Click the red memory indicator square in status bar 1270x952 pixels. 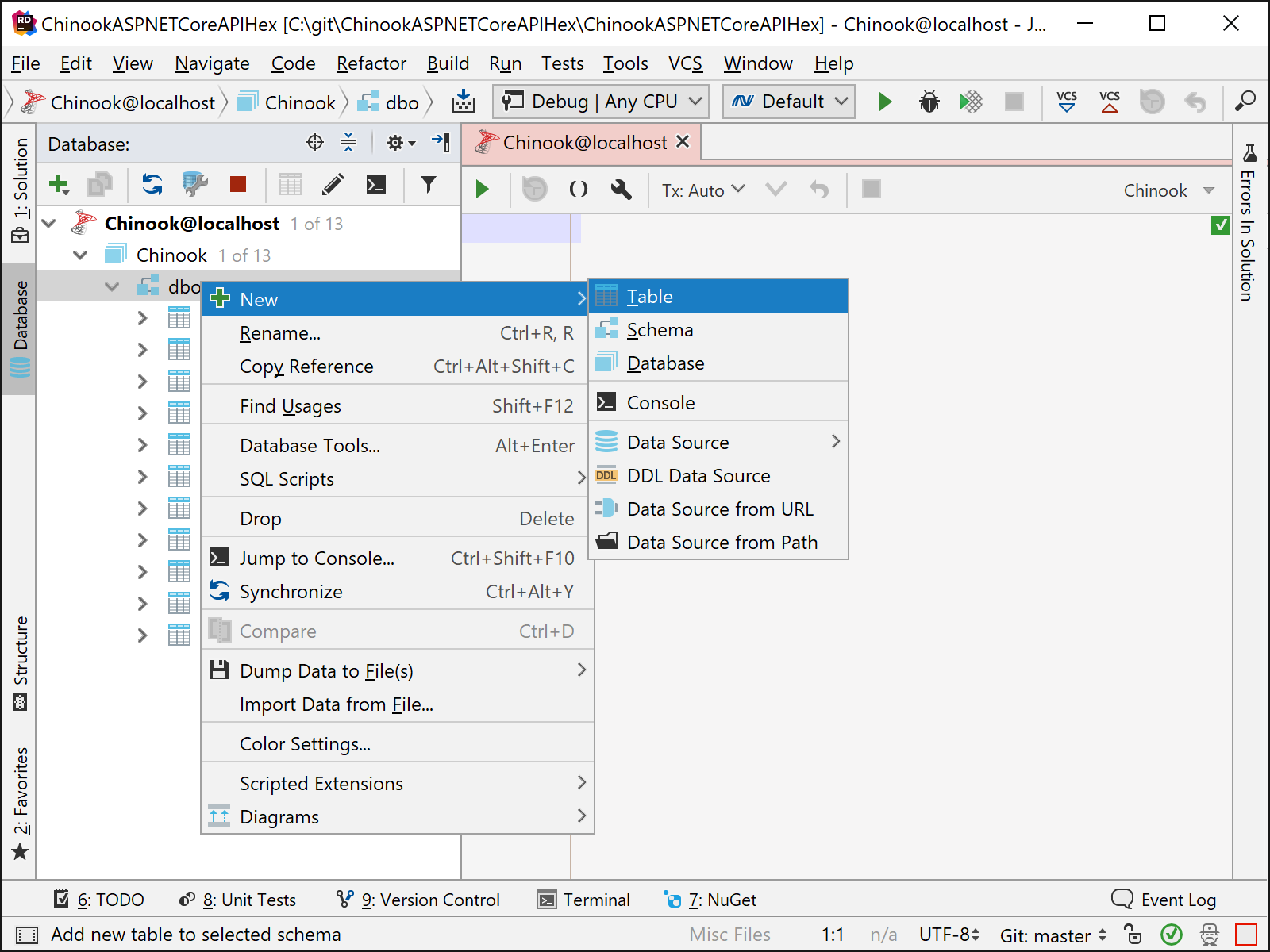(1246, 935)
